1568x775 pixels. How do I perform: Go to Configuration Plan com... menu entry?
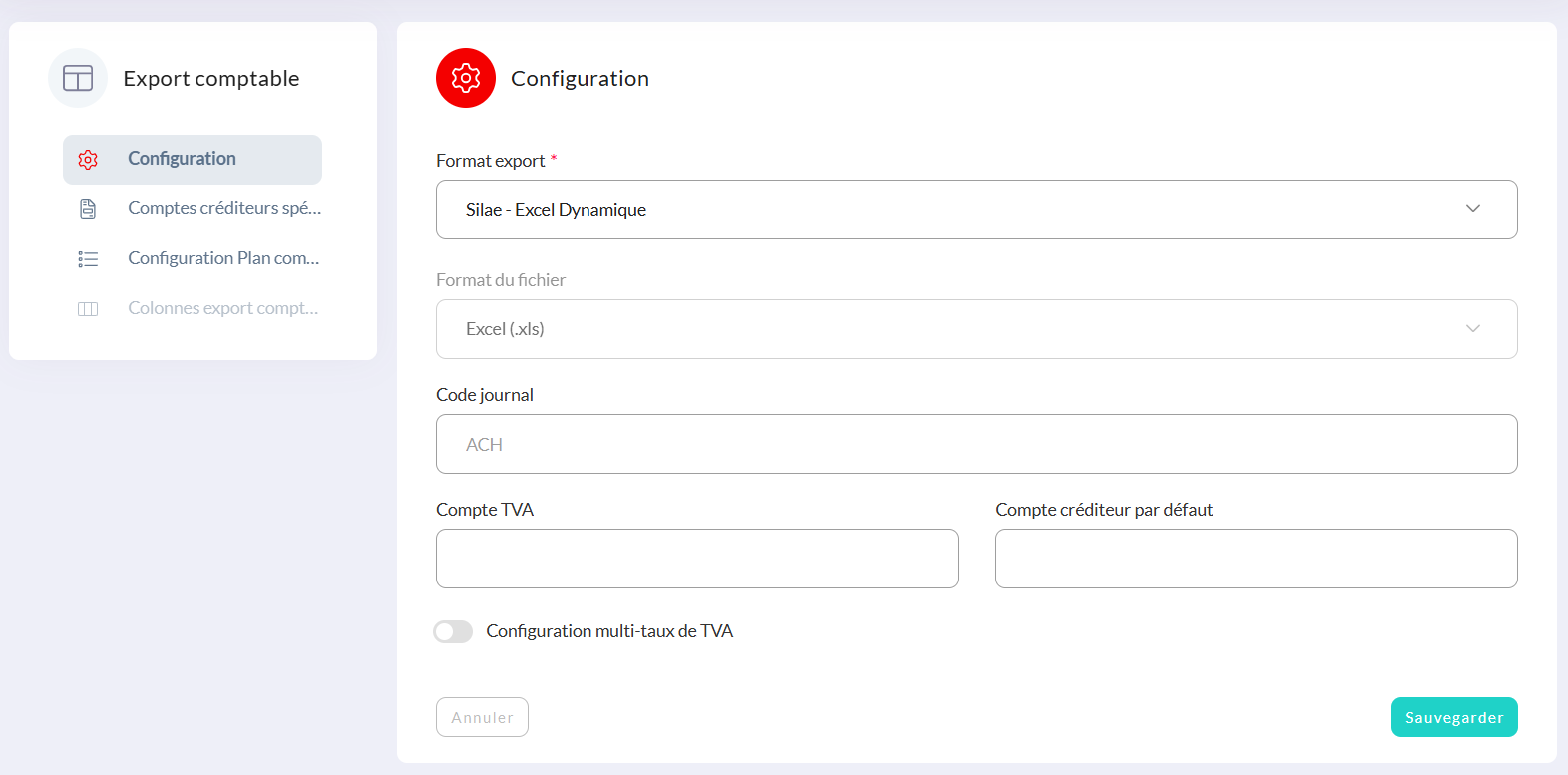(x=223, y=258)
